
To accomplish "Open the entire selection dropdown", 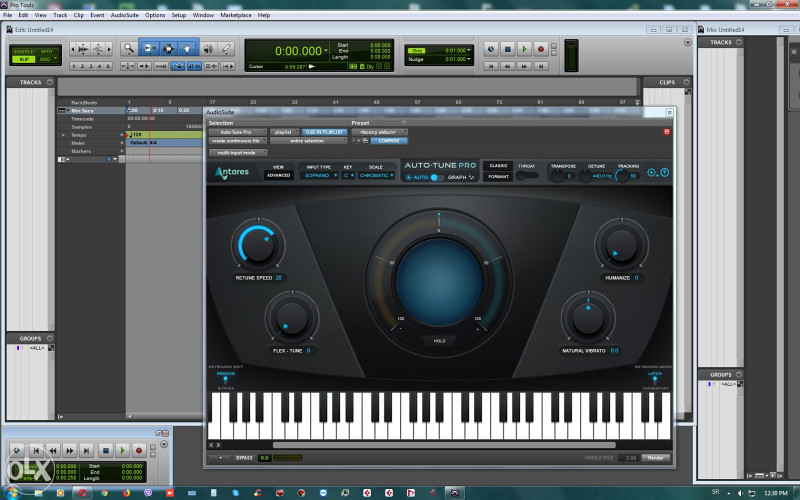I will pyautogui.click(x=309, y=141).
